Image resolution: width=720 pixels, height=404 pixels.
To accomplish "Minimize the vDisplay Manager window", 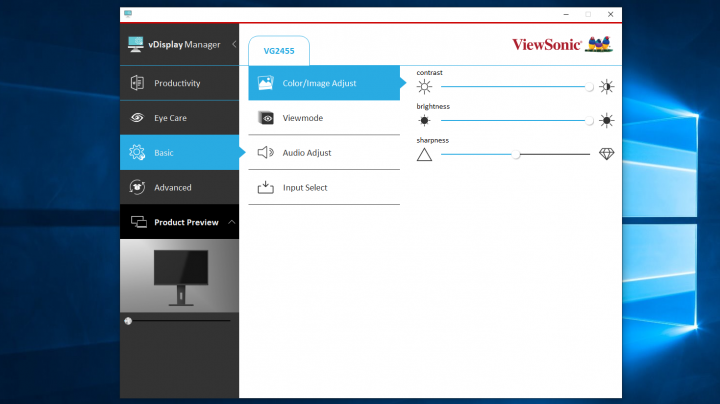I will [566, 14].
